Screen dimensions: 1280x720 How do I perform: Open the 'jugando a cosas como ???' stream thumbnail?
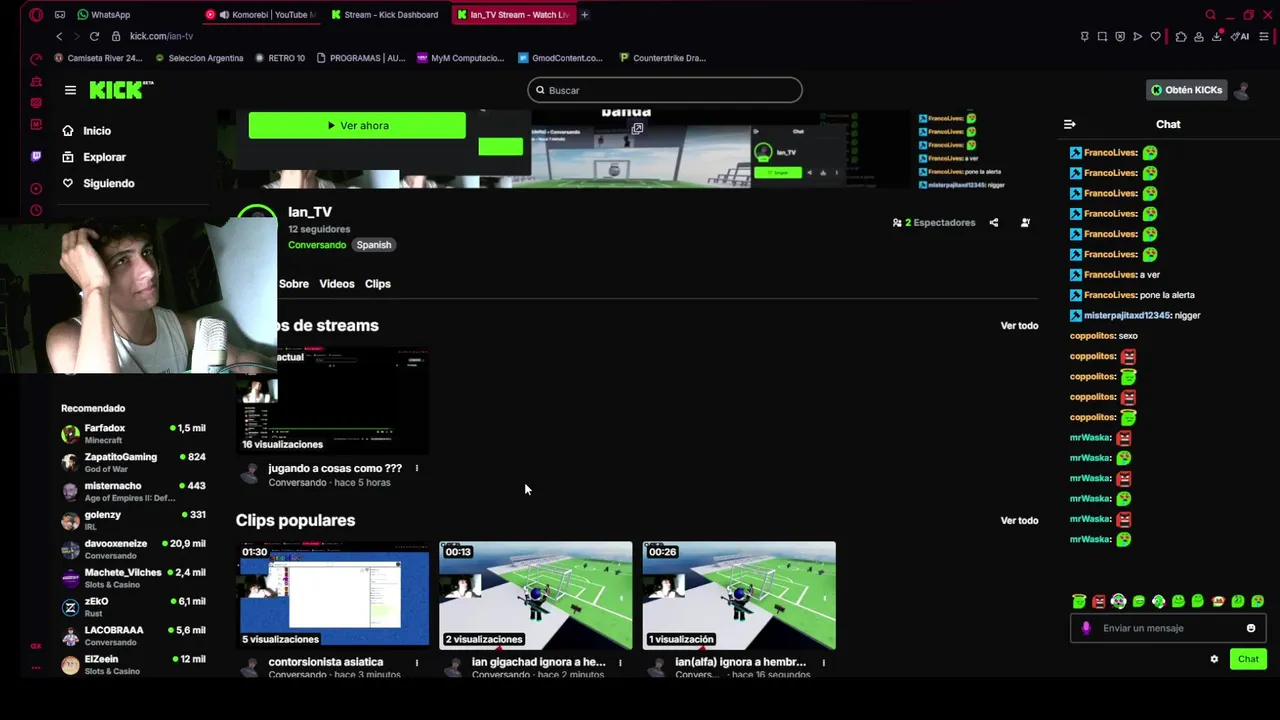click(333, 400)
